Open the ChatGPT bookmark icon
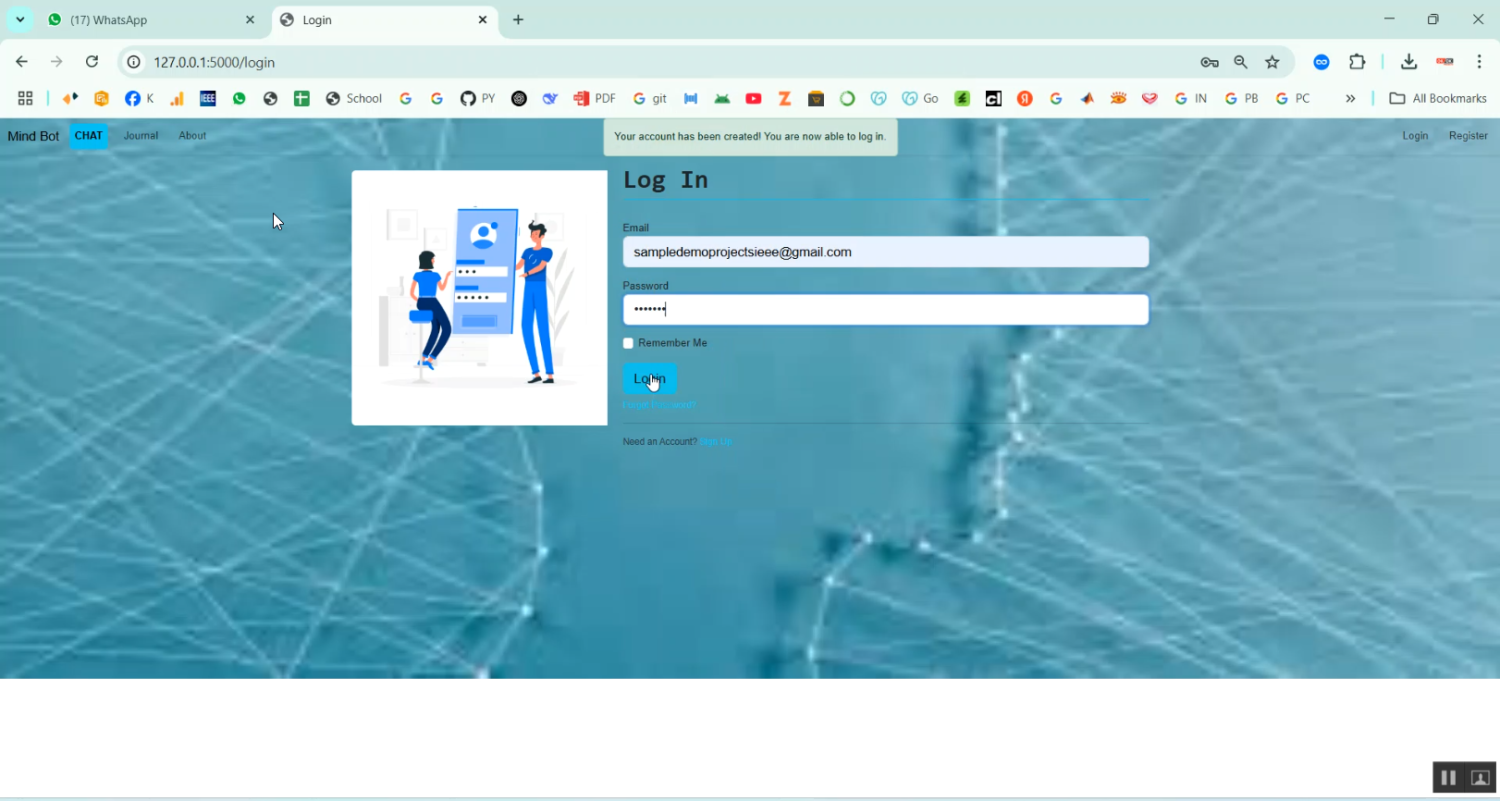 tap(519, 98)
